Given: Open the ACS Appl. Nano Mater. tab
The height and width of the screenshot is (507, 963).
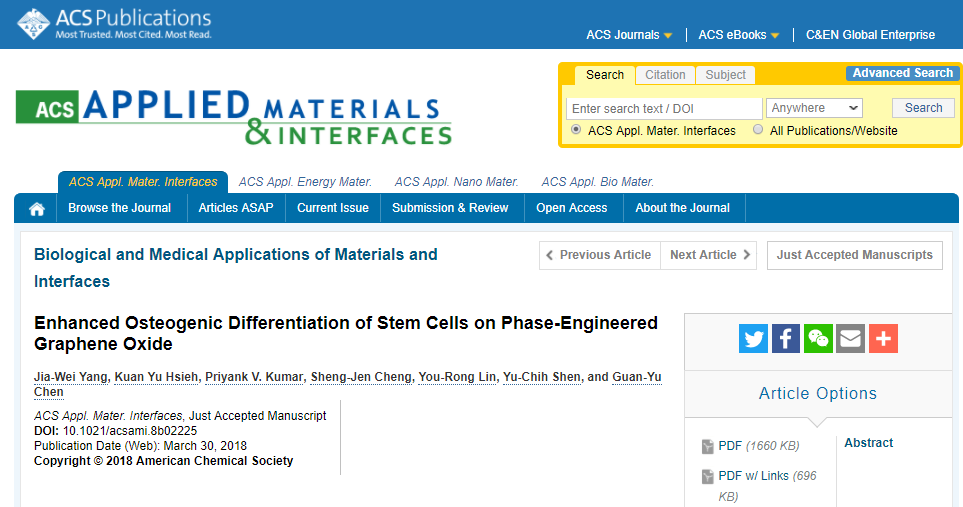Looking at the screenshot, I should pyautogui.click(x=456, y=182).
